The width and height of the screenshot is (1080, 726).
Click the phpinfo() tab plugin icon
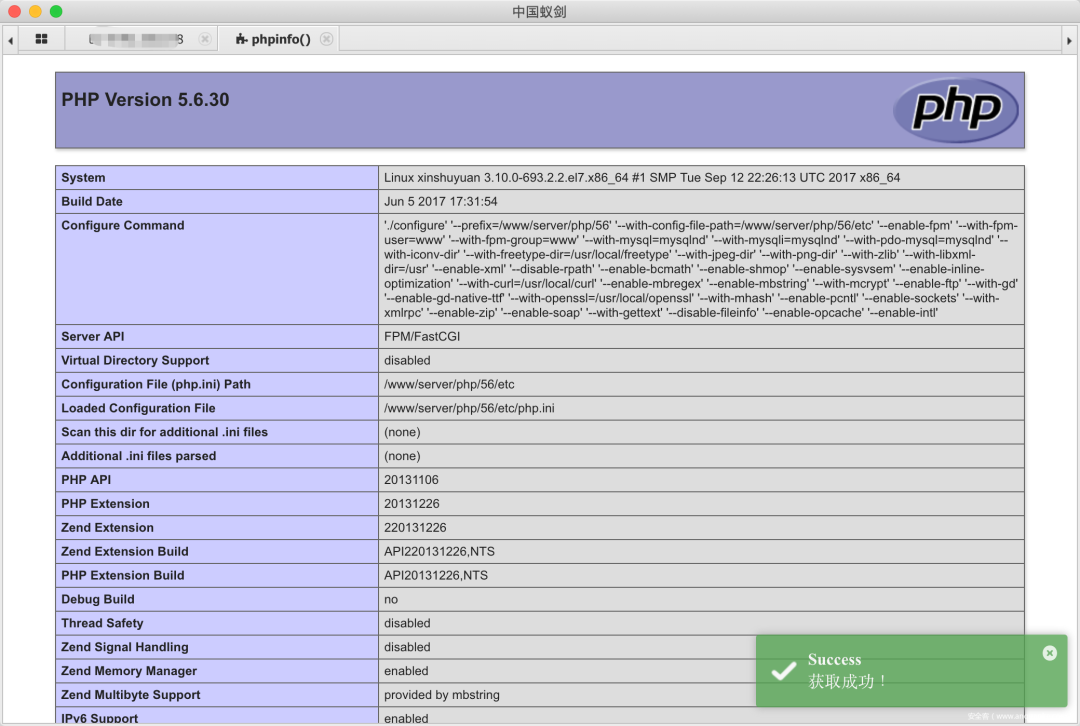pyautogui.click(x=241, y=39)
